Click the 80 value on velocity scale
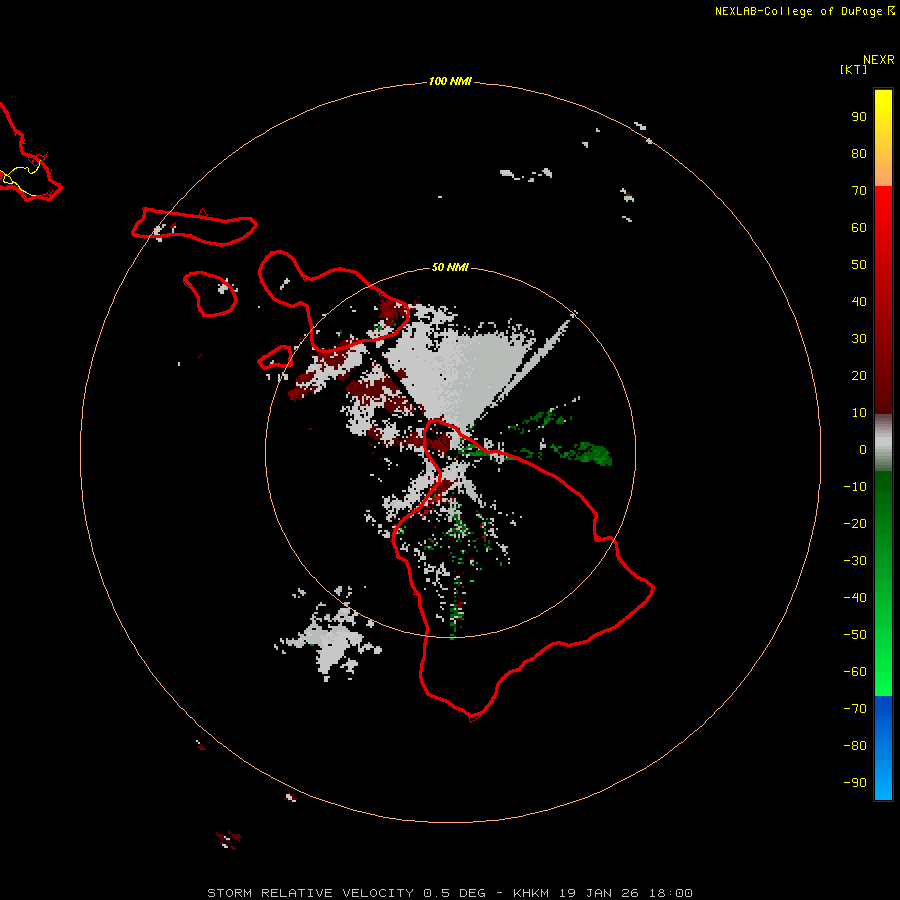The height and width of the screenshot is (900, 900). 859,153
